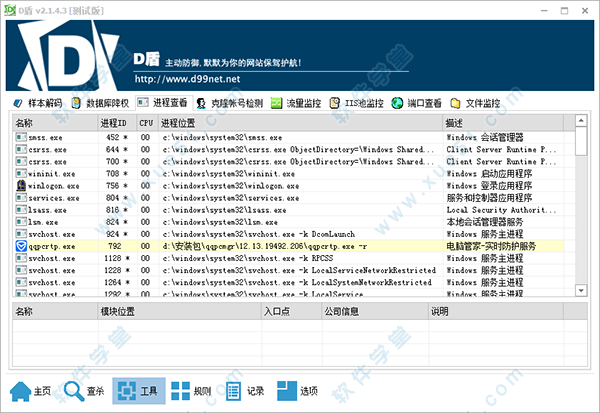Click path ending in LocalServiceNetworkRestricted
Image resolution: width=600 pixels, height=413 pixels.
299,270
